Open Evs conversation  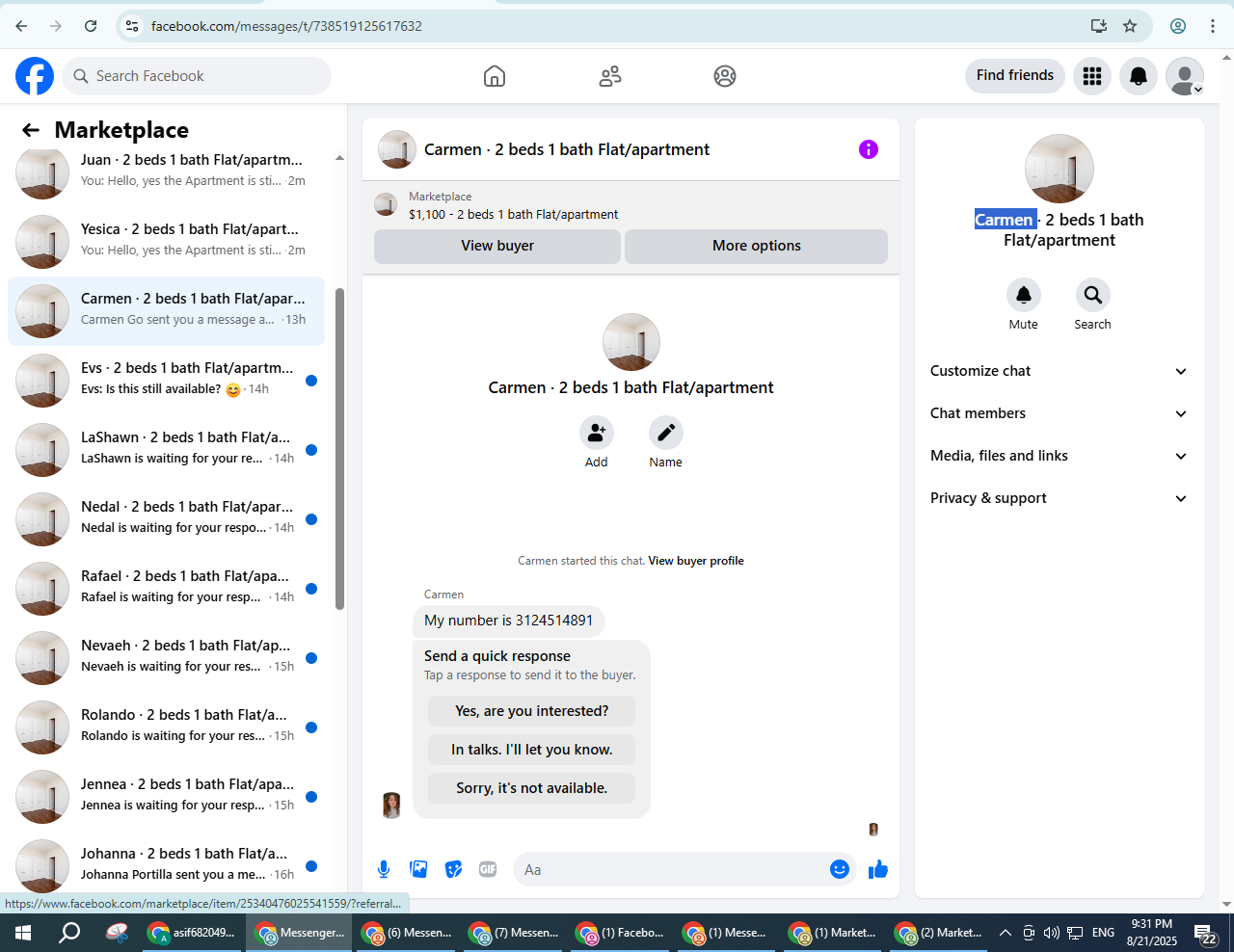[166, 380]
